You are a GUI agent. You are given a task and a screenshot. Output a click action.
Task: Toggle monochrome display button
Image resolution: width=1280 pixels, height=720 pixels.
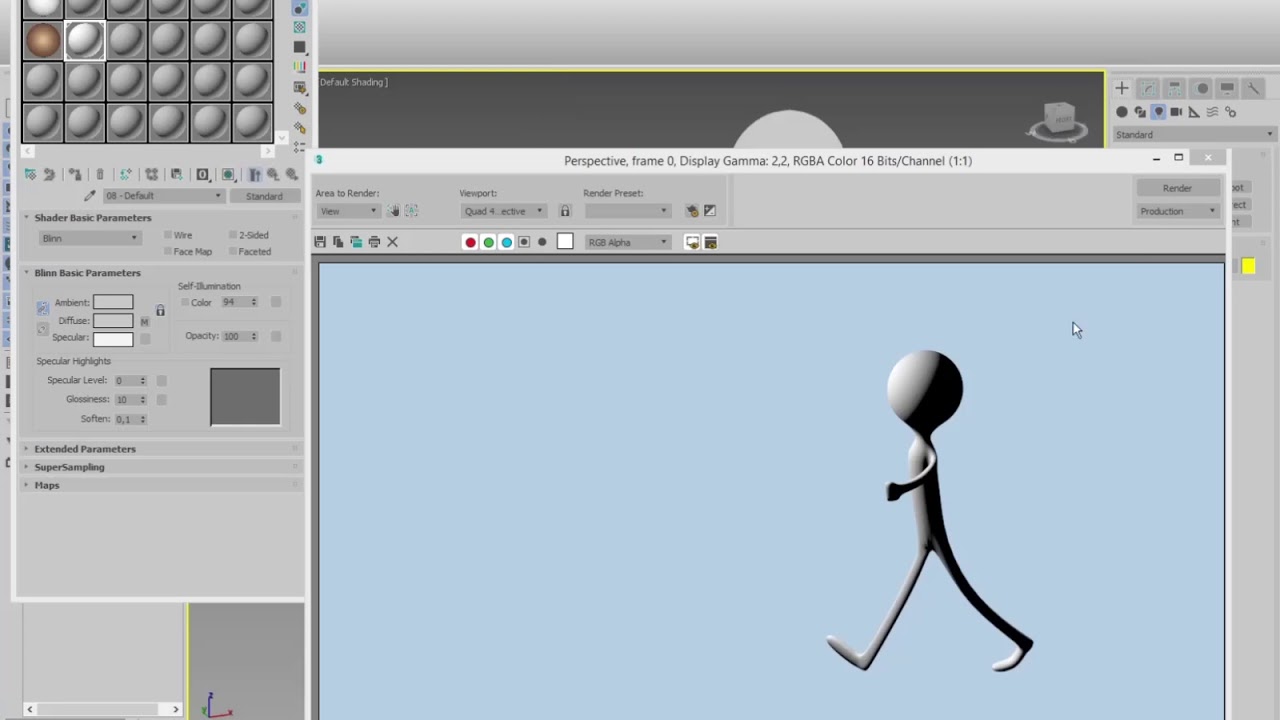542,242
